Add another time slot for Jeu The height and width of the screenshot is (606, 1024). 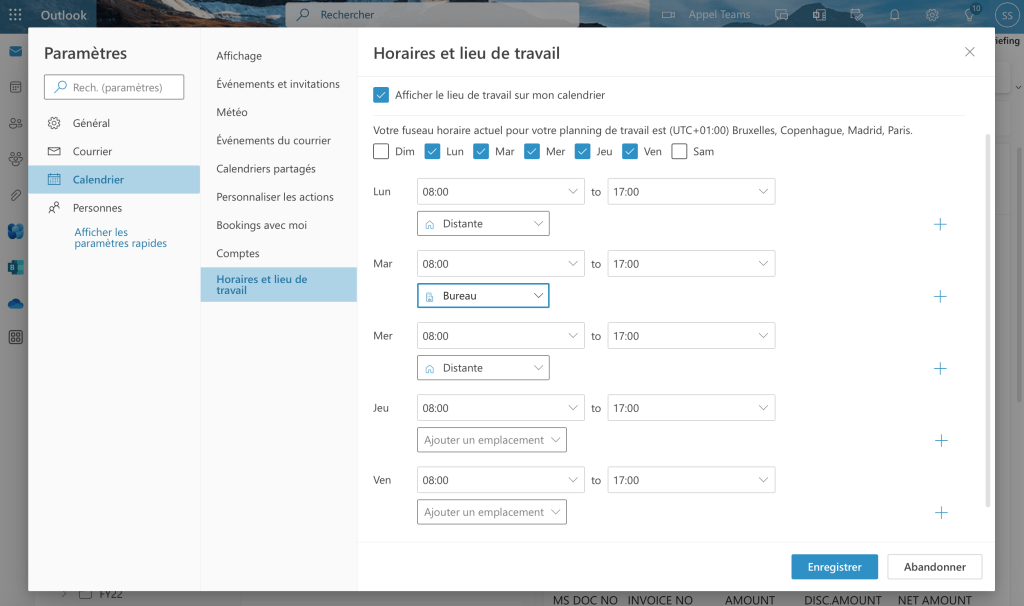click(x=940, y=440)
